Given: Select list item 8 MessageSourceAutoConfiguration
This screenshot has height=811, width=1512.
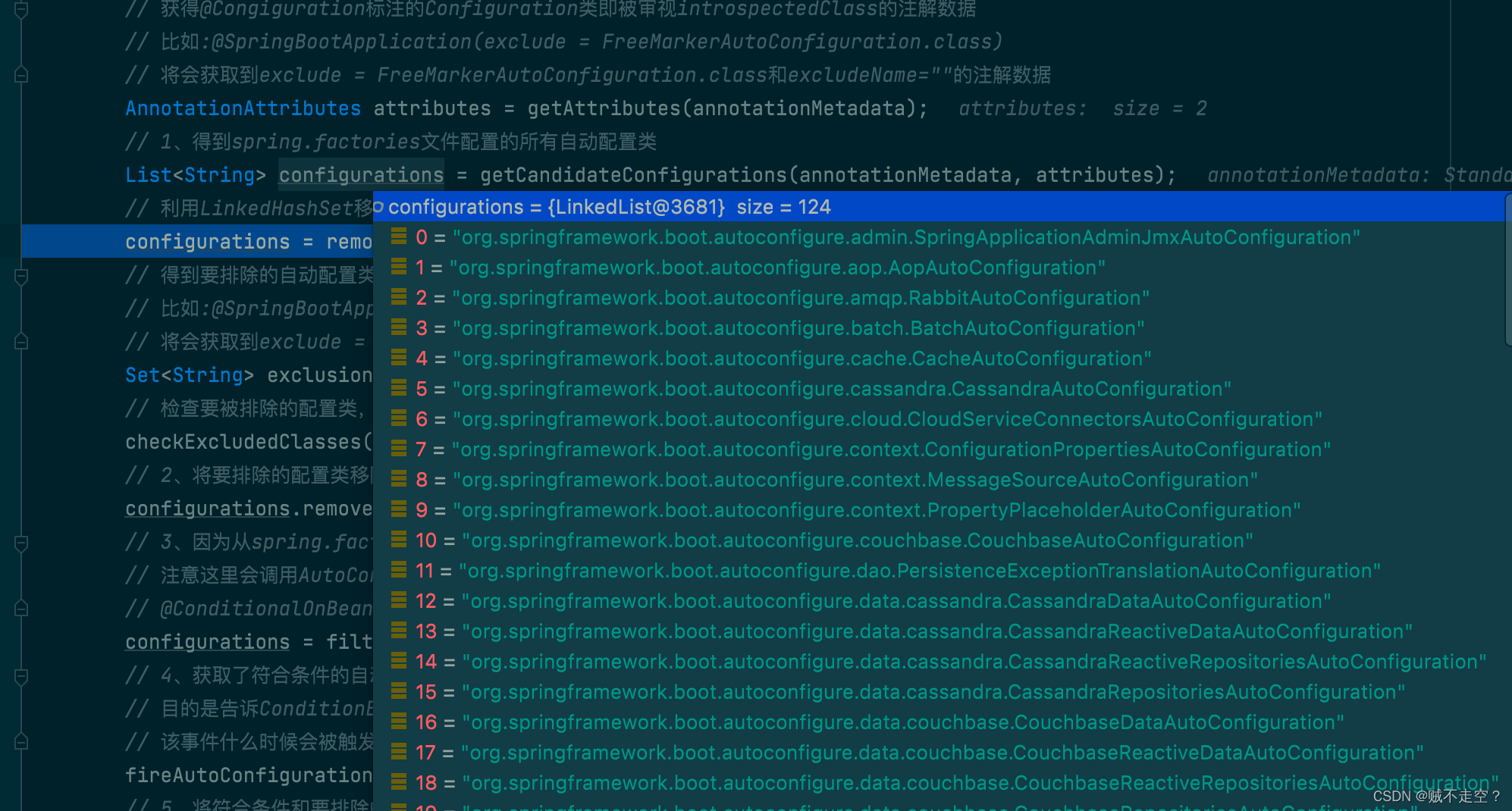Looking at the screenshot, I should 939,480.
